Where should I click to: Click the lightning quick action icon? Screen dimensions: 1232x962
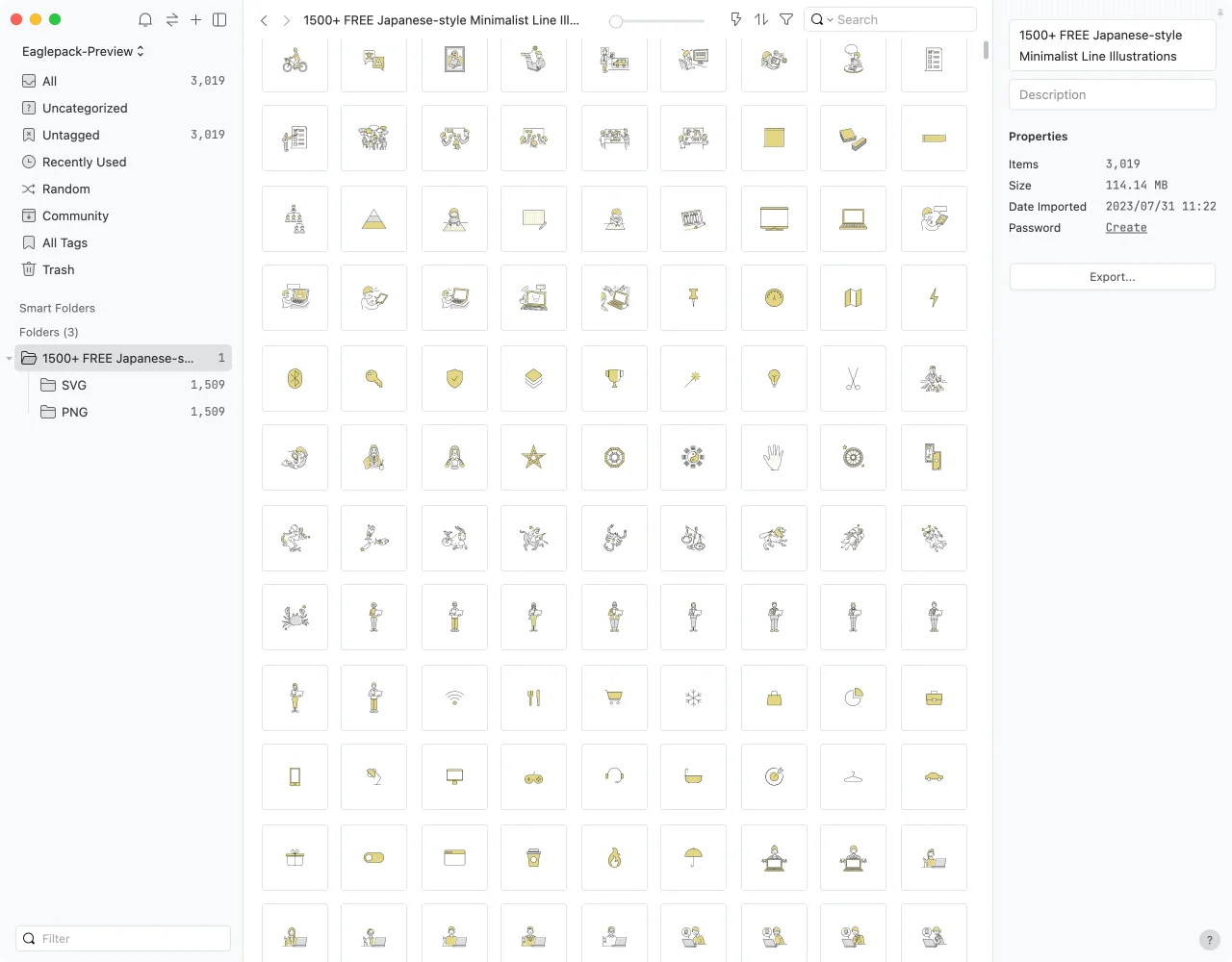(x=735, y=19)
